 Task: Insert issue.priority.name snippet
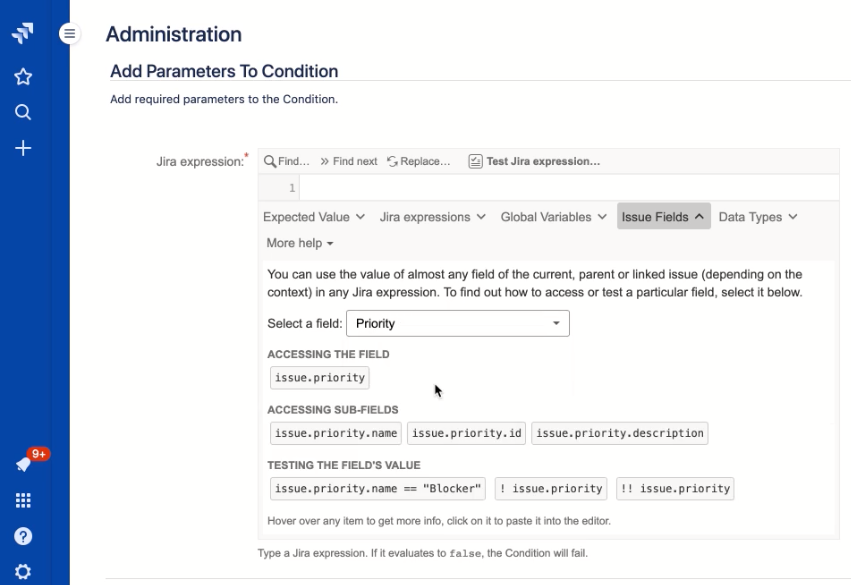(x=336, y=433)
